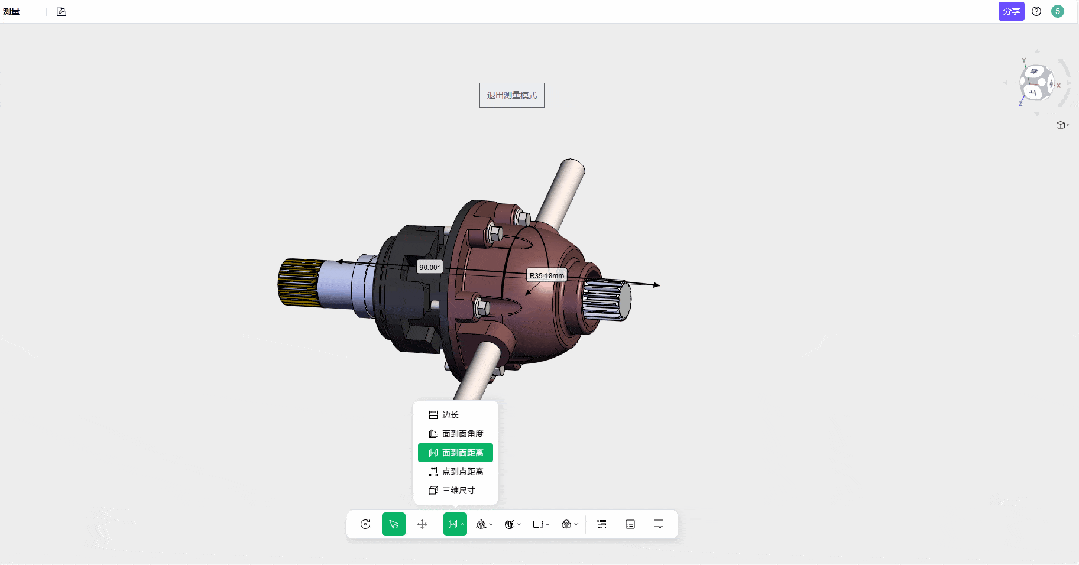1079x565 pixels.
Task: Collapse the measure tool caret arrow
Action: tap(462, 525)
